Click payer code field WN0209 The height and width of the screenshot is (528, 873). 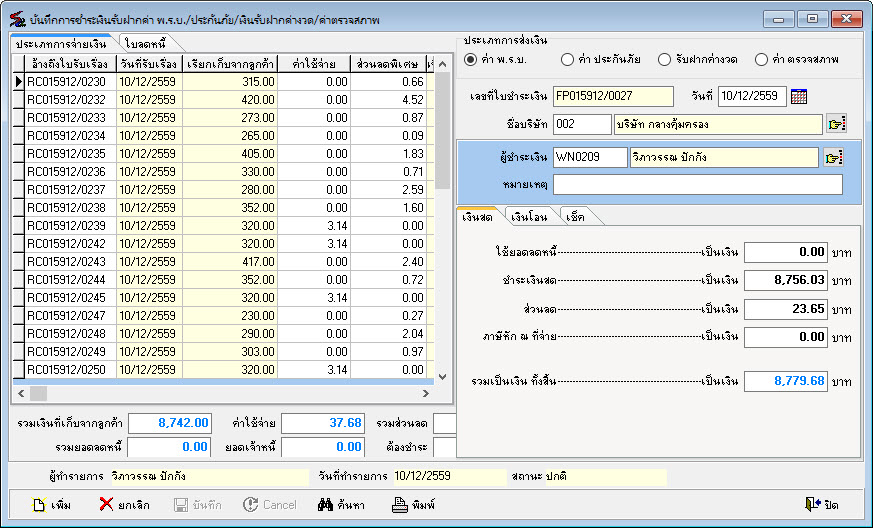click(x=590, y=158)
